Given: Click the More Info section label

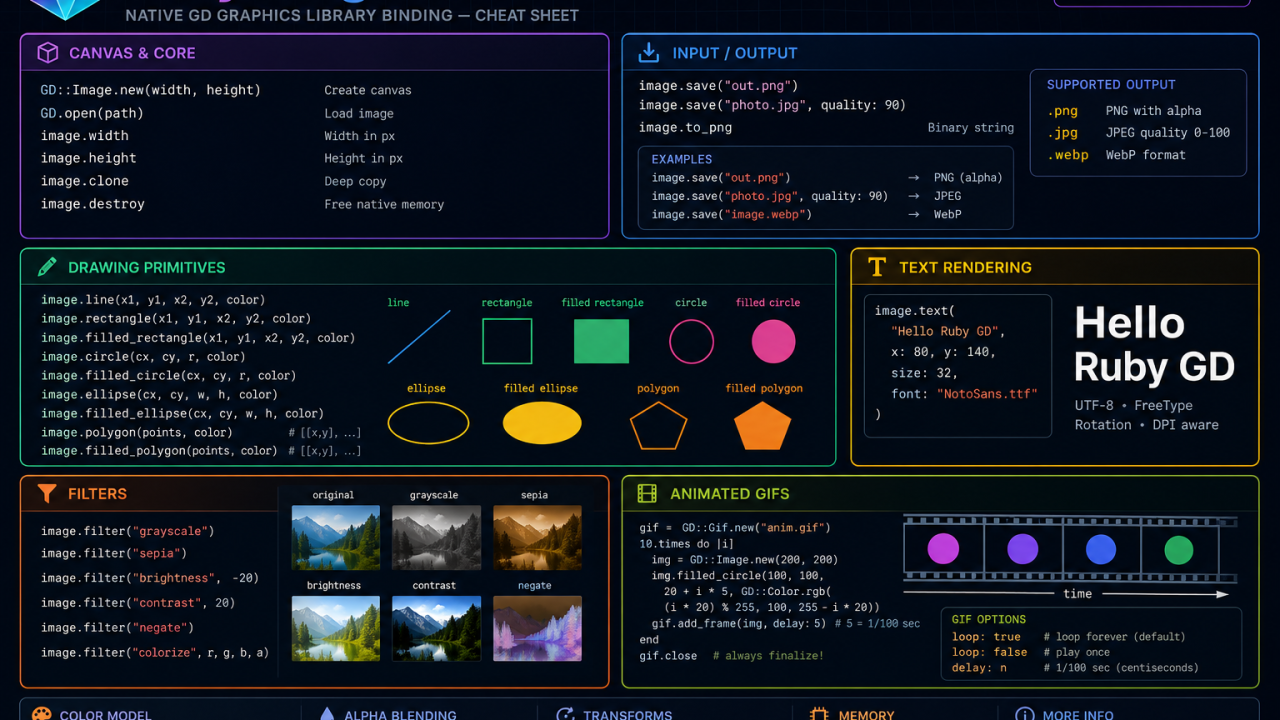Looking at the screenshot, I should 1078,715.
